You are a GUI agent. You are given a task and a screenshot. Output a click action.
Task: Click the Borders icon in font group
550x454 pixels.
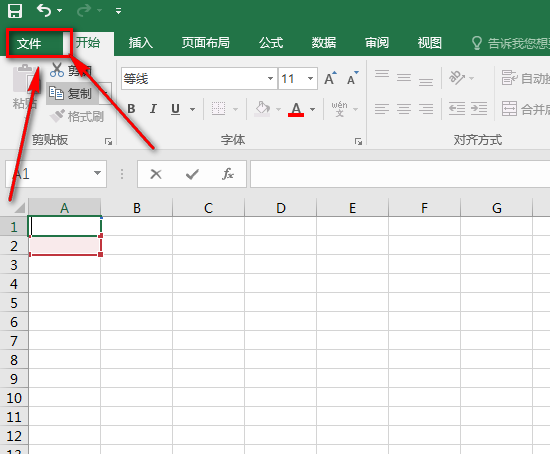(219, 109)
